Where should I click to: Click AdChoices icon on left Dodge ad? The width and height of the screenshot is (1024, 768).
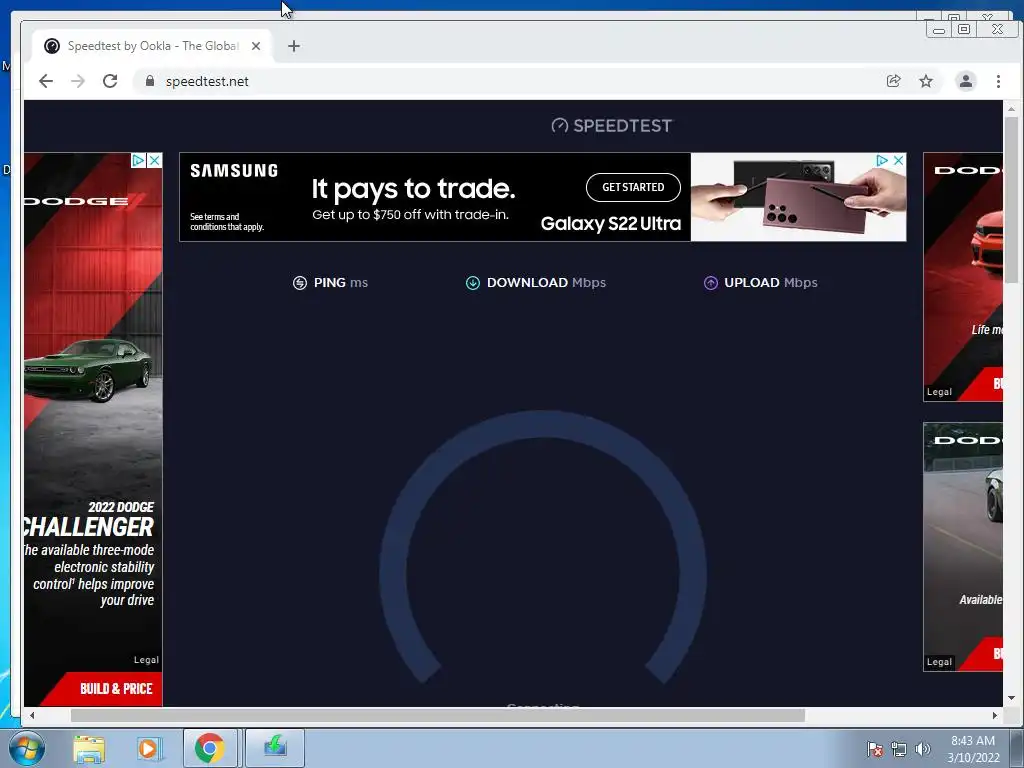click(138, 160)
